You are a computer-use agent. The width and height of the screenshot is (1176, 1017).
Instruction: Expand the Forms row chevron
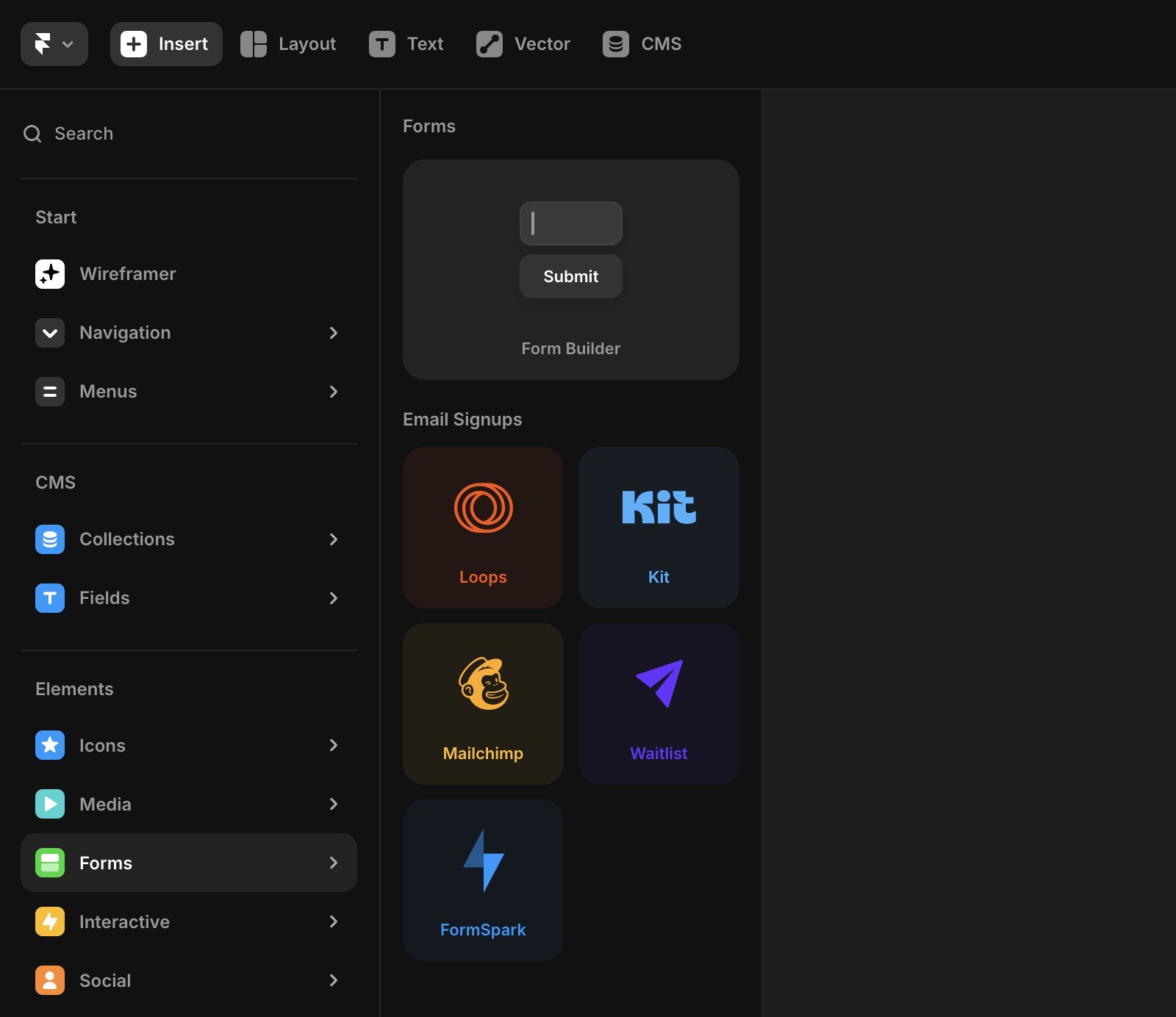(334, 863)
